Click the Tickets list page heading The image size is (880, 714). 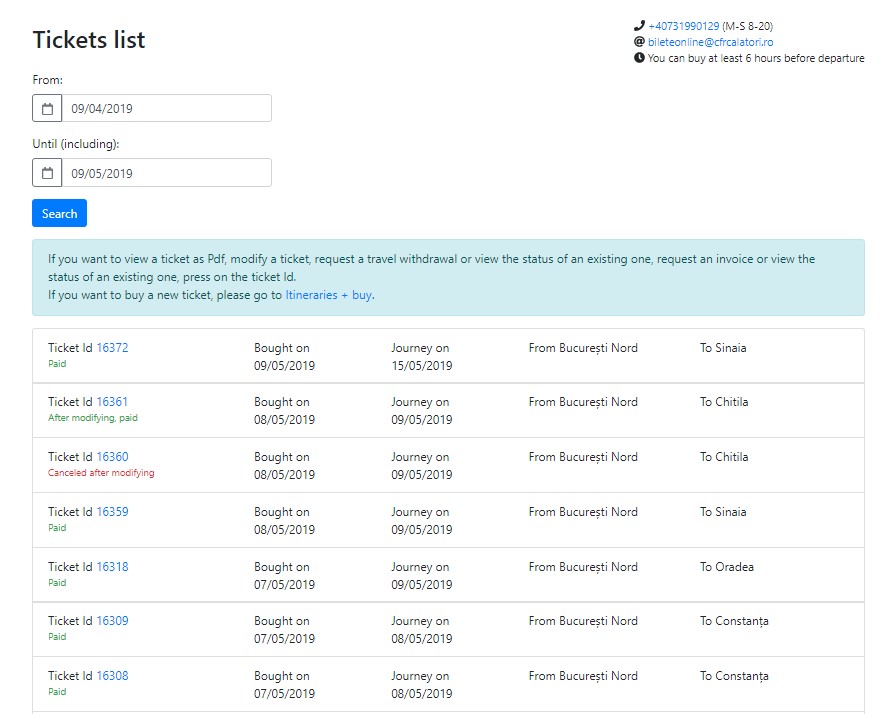pos(89,40)
